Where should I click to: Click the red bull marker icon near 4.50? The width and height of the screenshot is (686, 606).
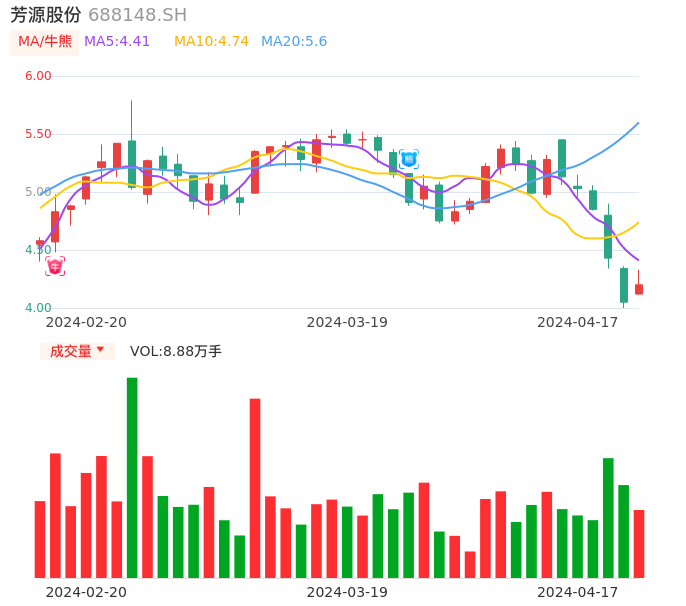tap(55, 265)
